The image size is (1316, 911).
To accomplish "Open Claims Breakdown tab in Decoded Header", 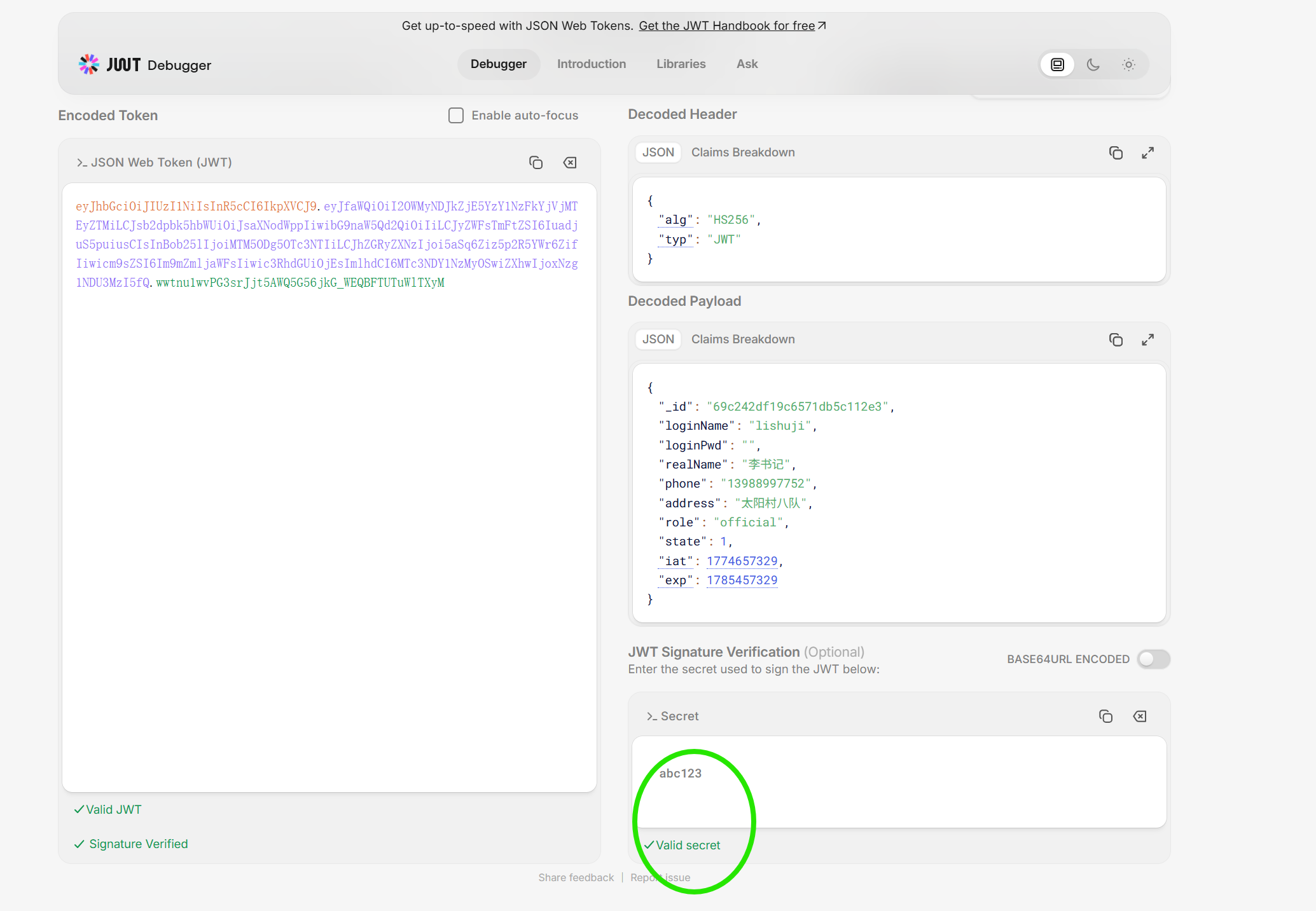I will pyautogui.click(x=743, y=153).
